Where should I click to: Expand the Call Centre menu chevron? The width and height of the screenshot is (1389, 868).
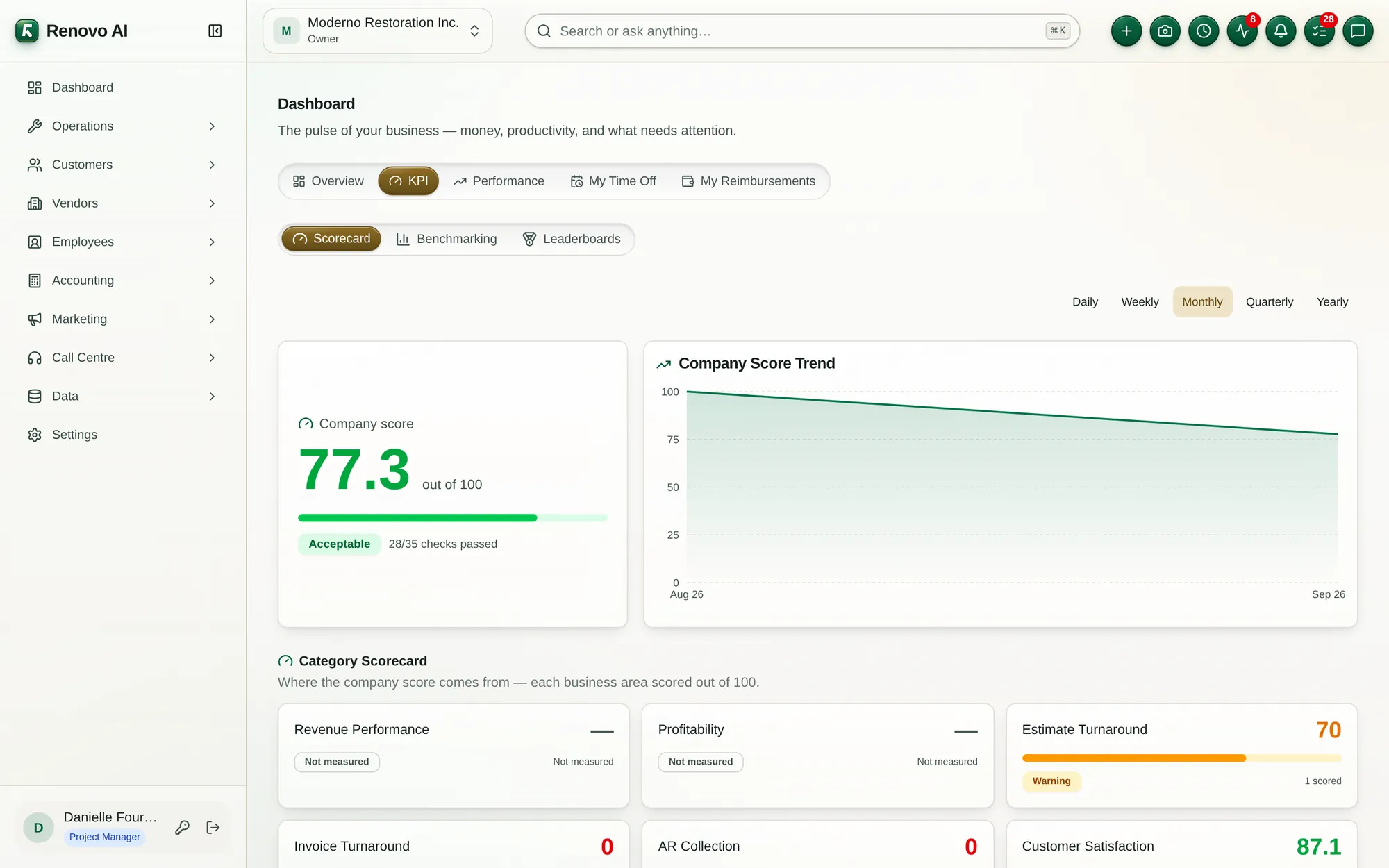point(212,358)
